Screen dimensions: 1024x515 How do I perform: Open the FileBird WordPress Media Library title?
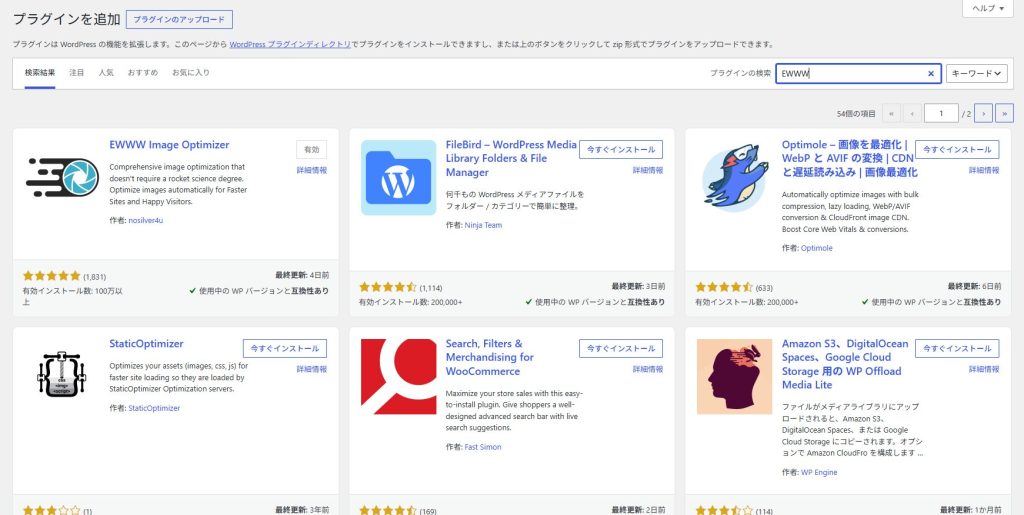pos(511,159)
